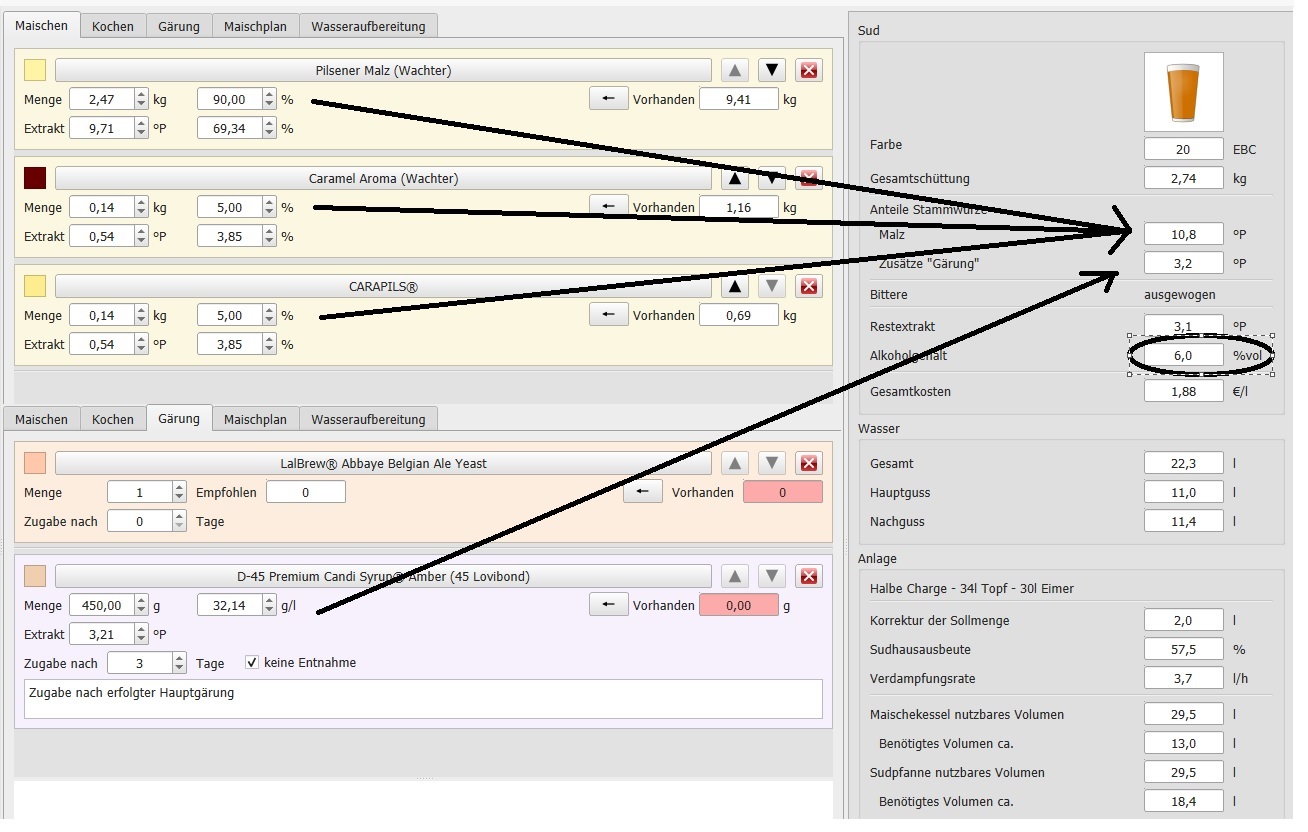Delete the LalBrew Abbaye yeast entry
The width and height of the screenshot is (1308, 832).
click(x=809, y=463)
